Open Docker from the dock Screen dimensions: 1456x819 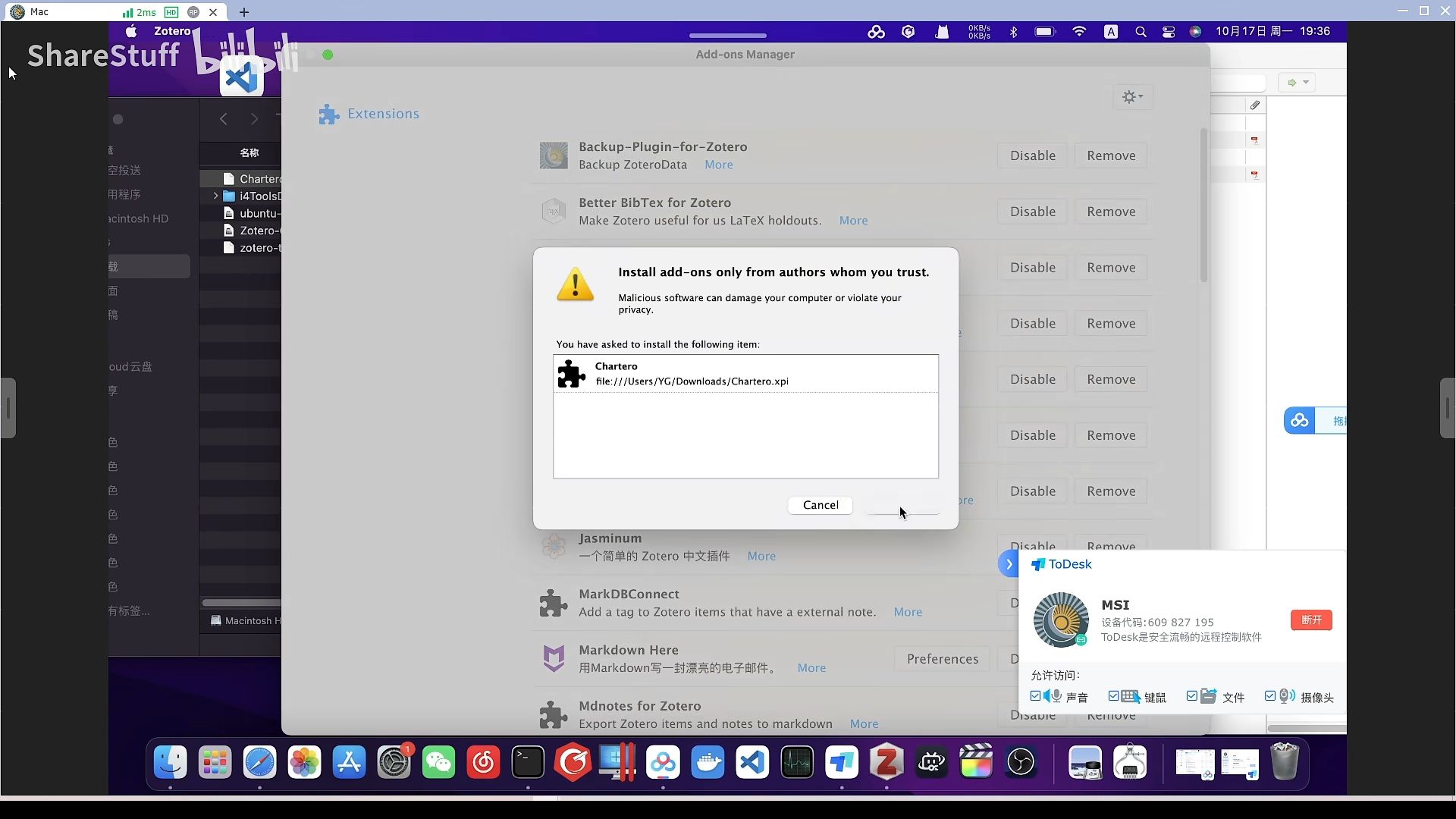[708, 762]
